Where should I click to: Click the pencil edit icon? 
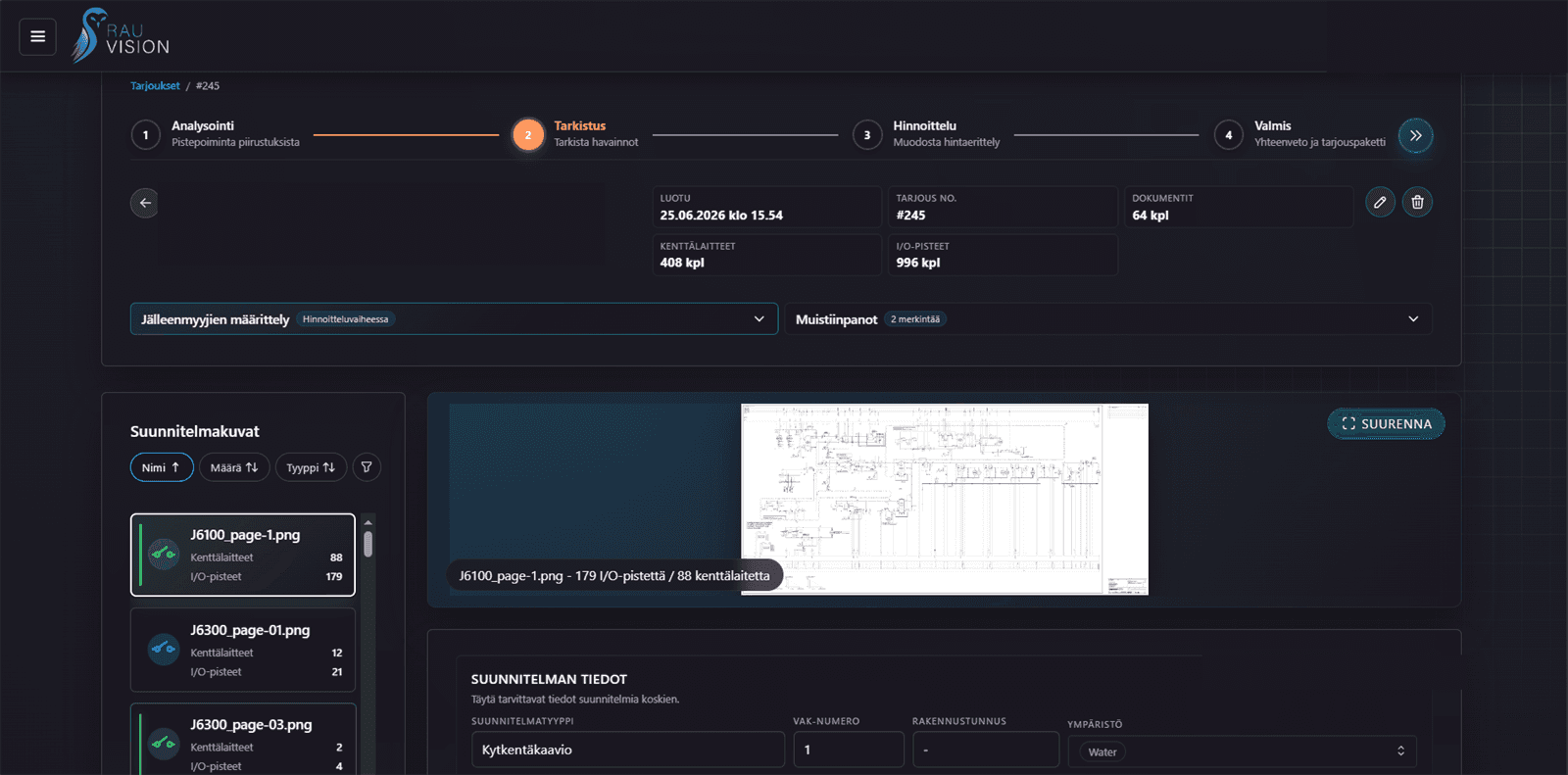point(1380,202)
